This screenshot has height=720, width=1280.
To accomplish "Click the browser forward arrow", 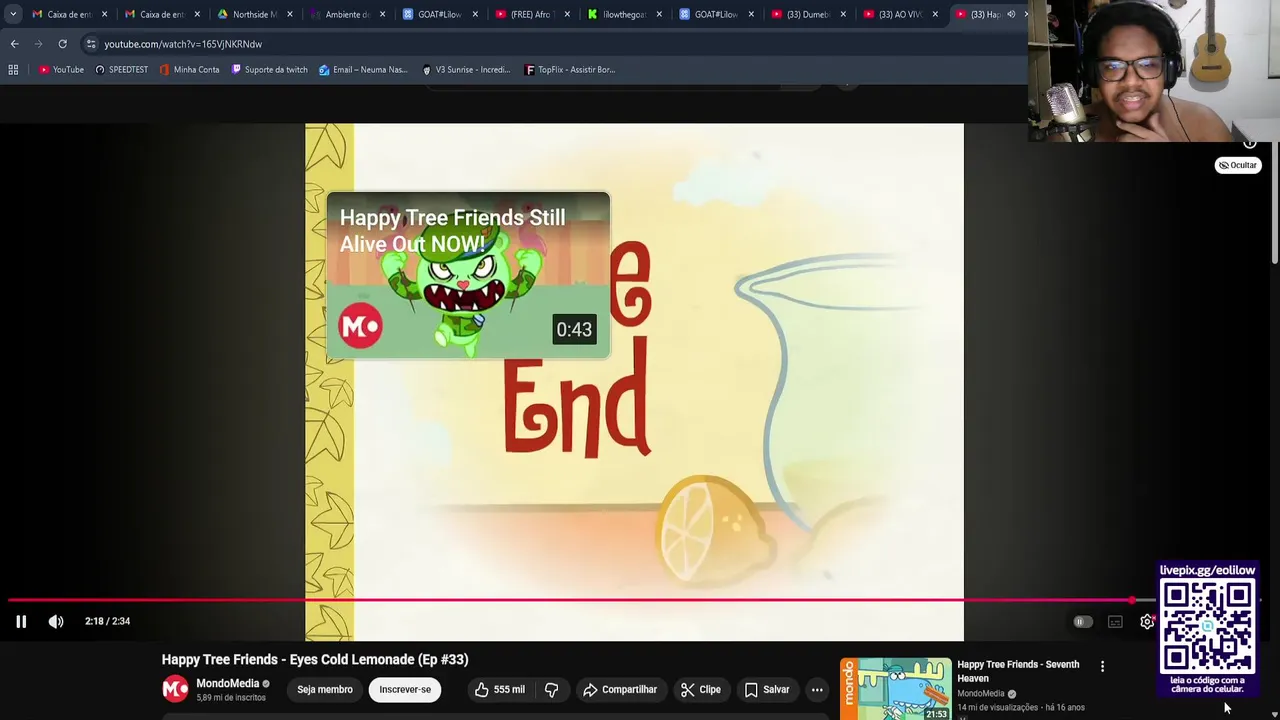I will (38, 44).
